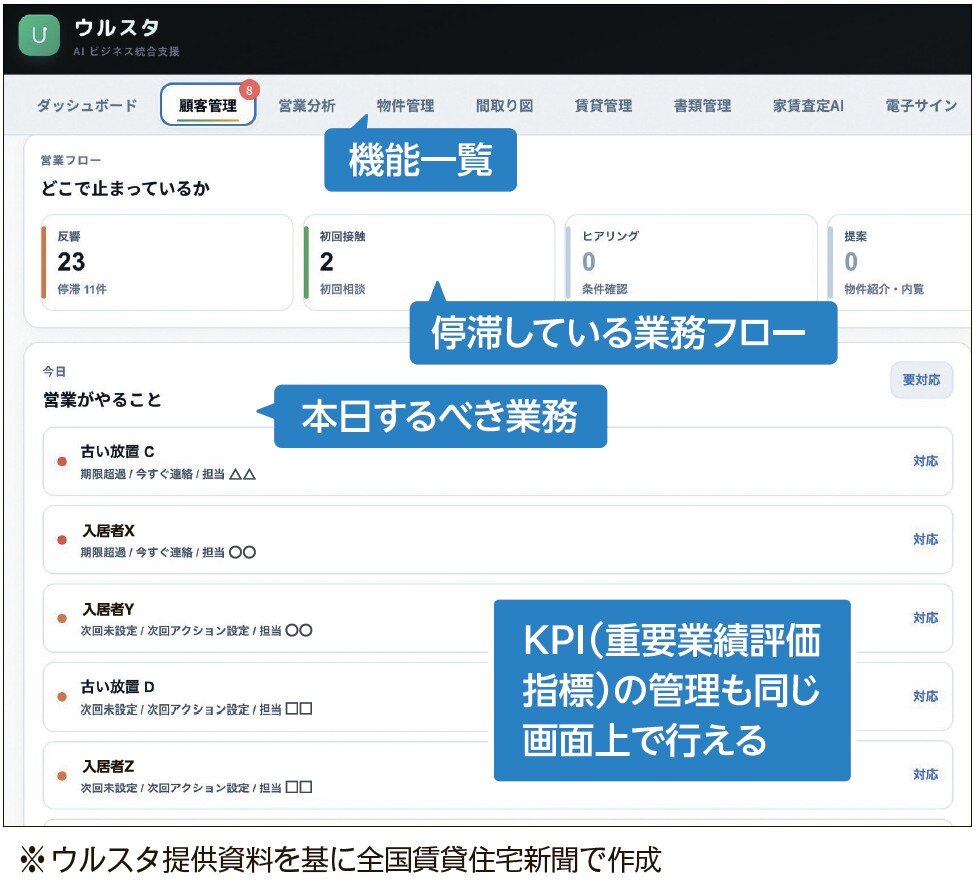
Task: Click the green ウルスタ logo icon
Action: (39, 35)
